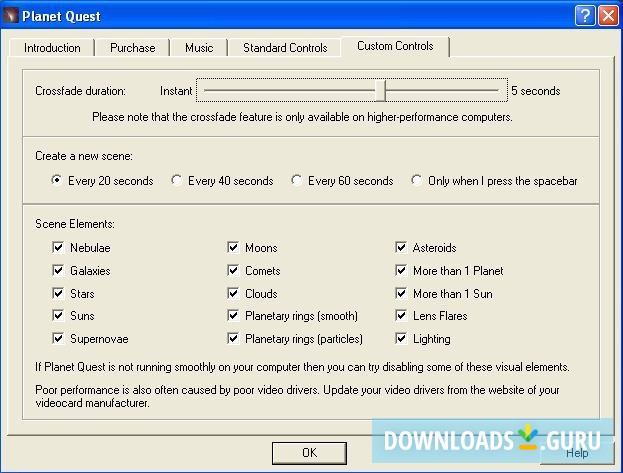Disable More than 1 Sun
623x473 pixels.
coord(401,294)
